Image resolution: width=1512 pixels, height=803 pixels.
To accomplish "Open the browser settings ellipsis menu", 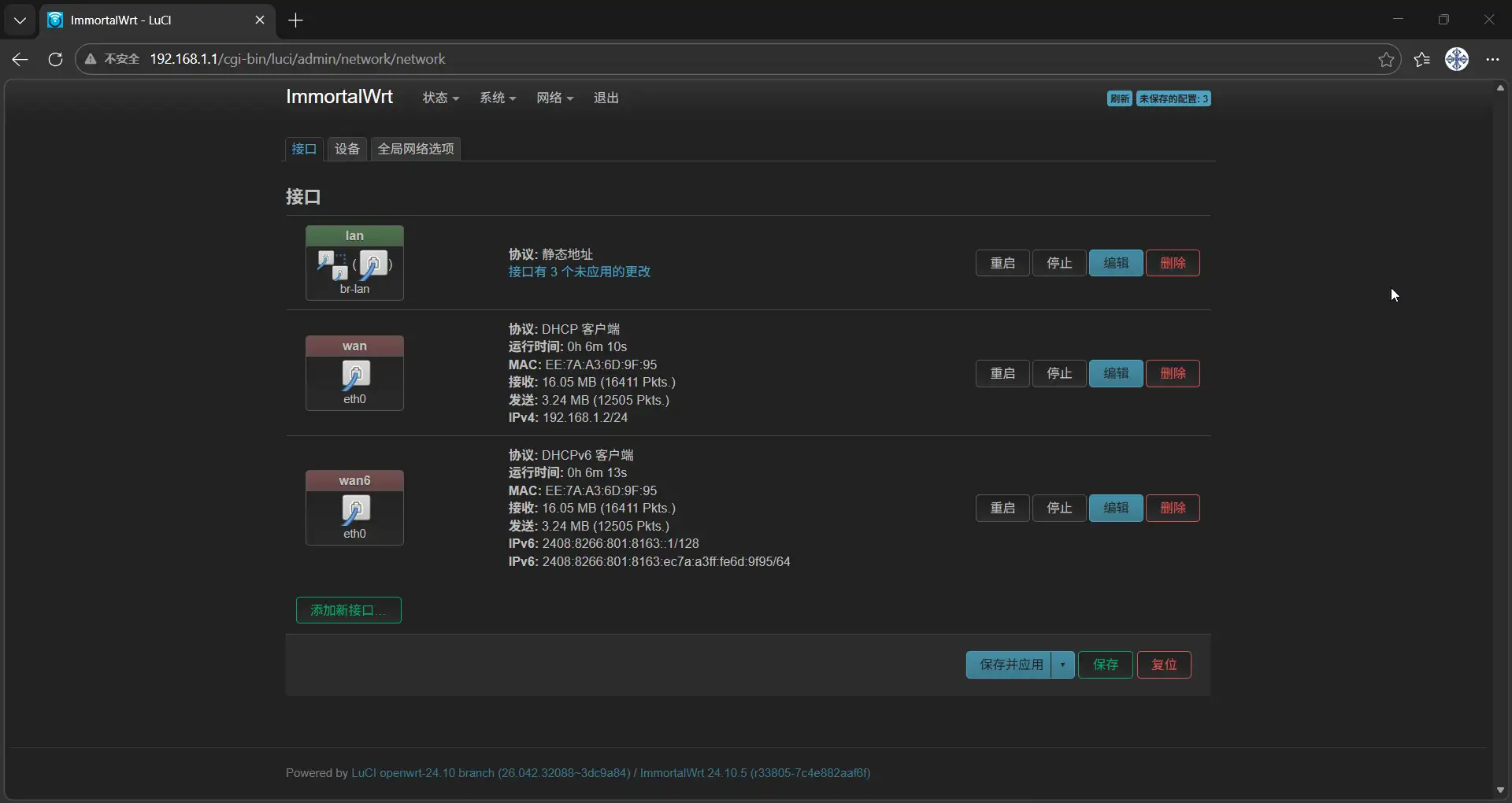I will (1492, 60).
